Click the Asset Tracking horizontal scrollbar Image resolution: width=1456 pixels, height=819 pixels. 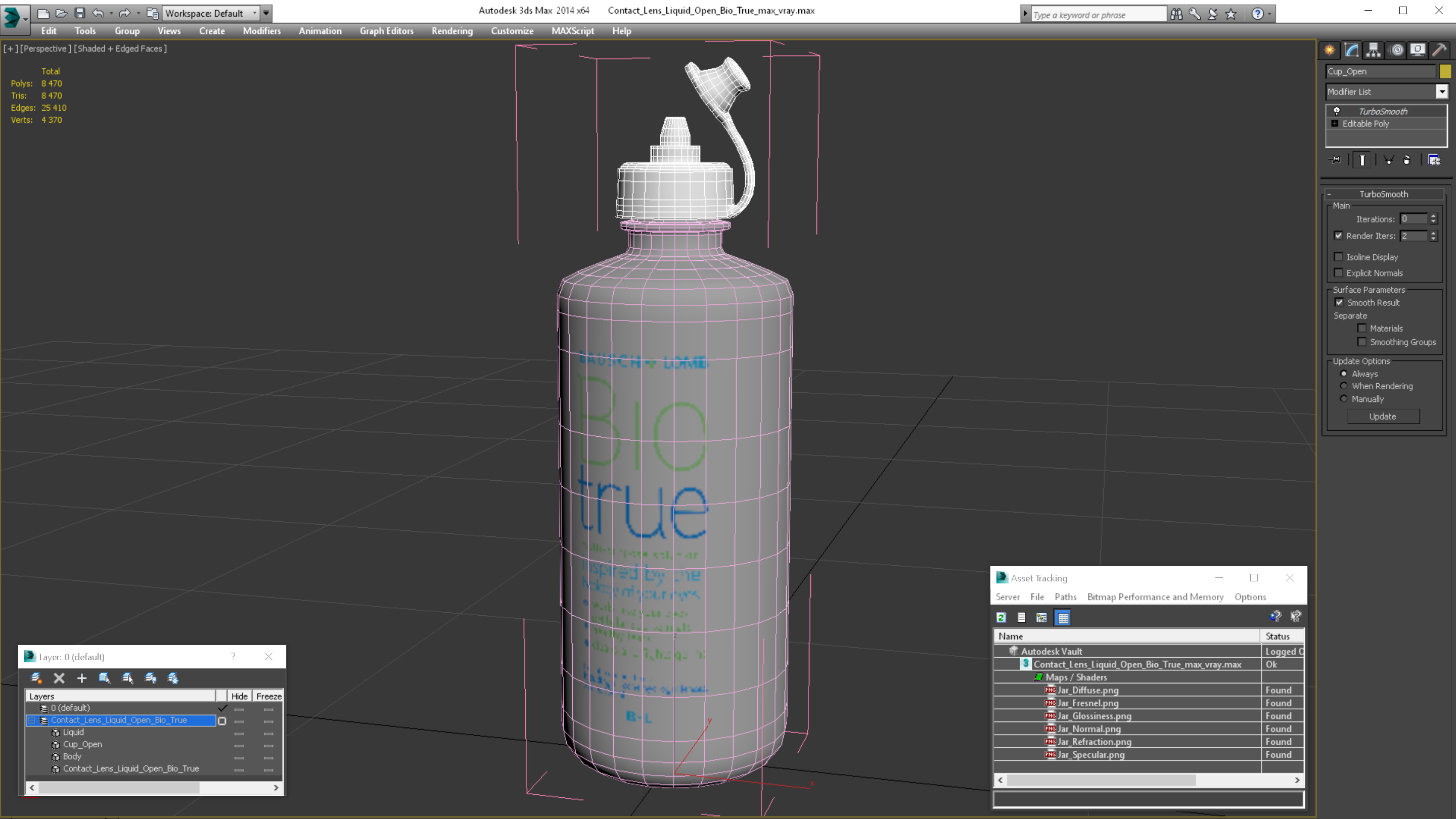[x=1149, y=780]
